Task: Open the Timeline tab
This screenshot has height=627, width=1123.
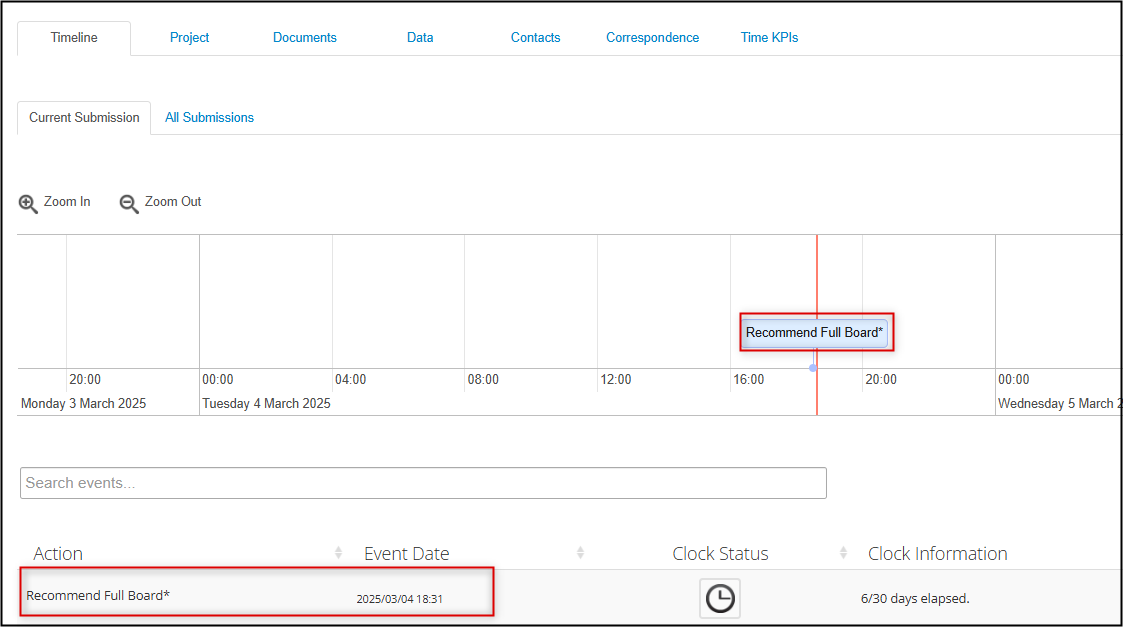Action: (x=74, y=38)
